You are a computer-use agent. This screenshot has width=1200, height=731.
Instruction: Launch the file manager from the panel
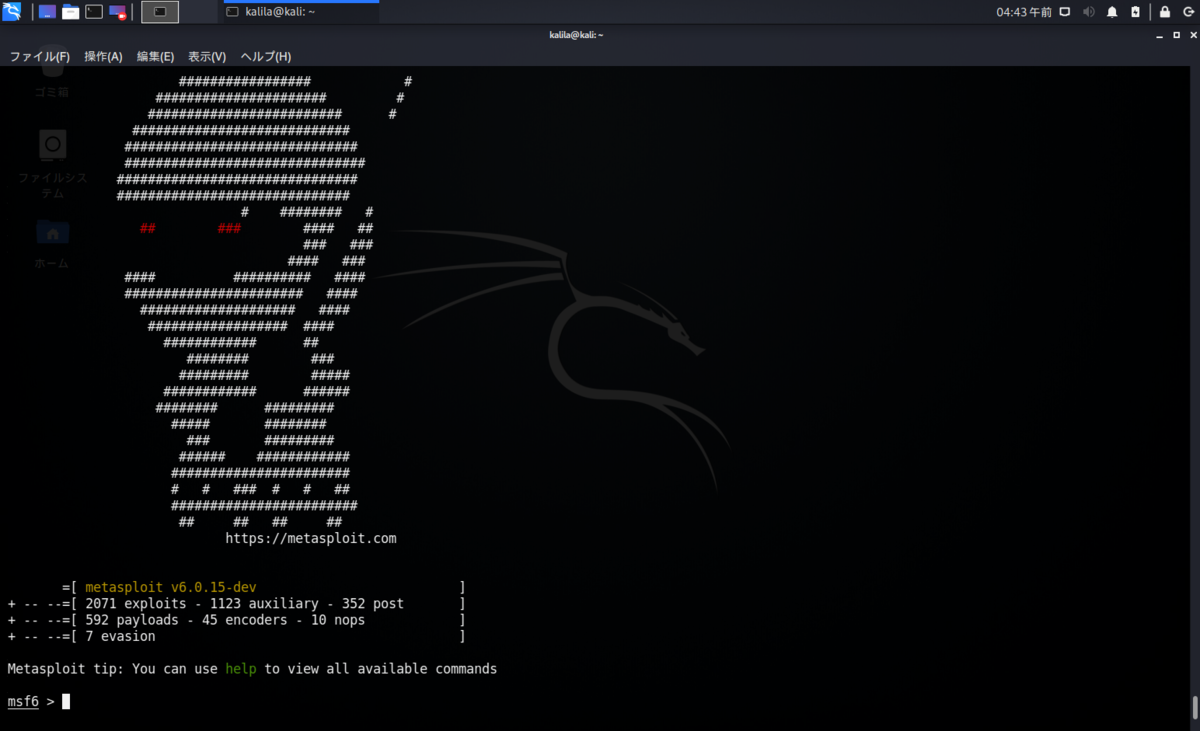pos(71,12)
